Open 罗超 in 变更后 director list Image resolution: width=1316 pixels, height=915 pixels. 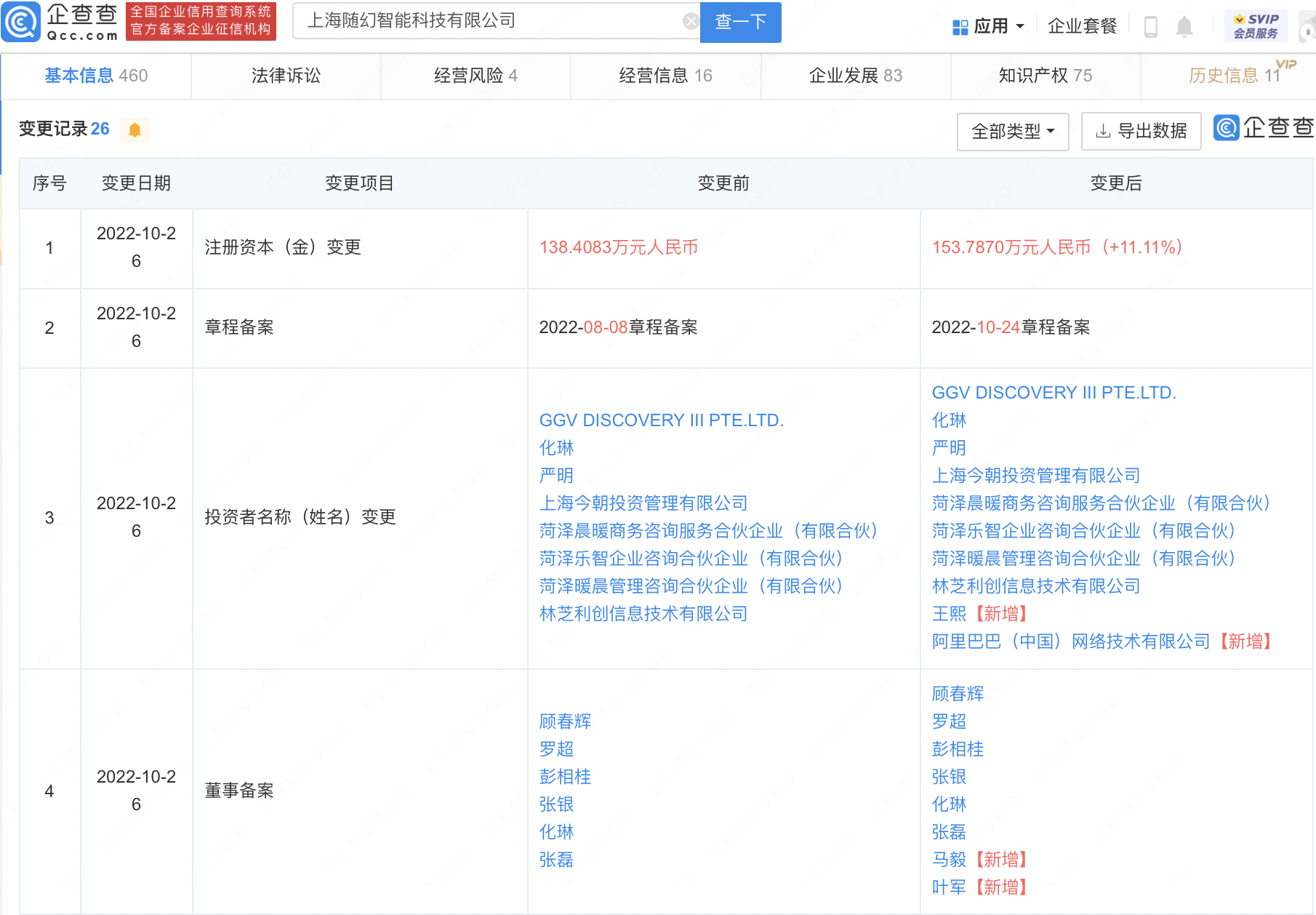(949, 722)
